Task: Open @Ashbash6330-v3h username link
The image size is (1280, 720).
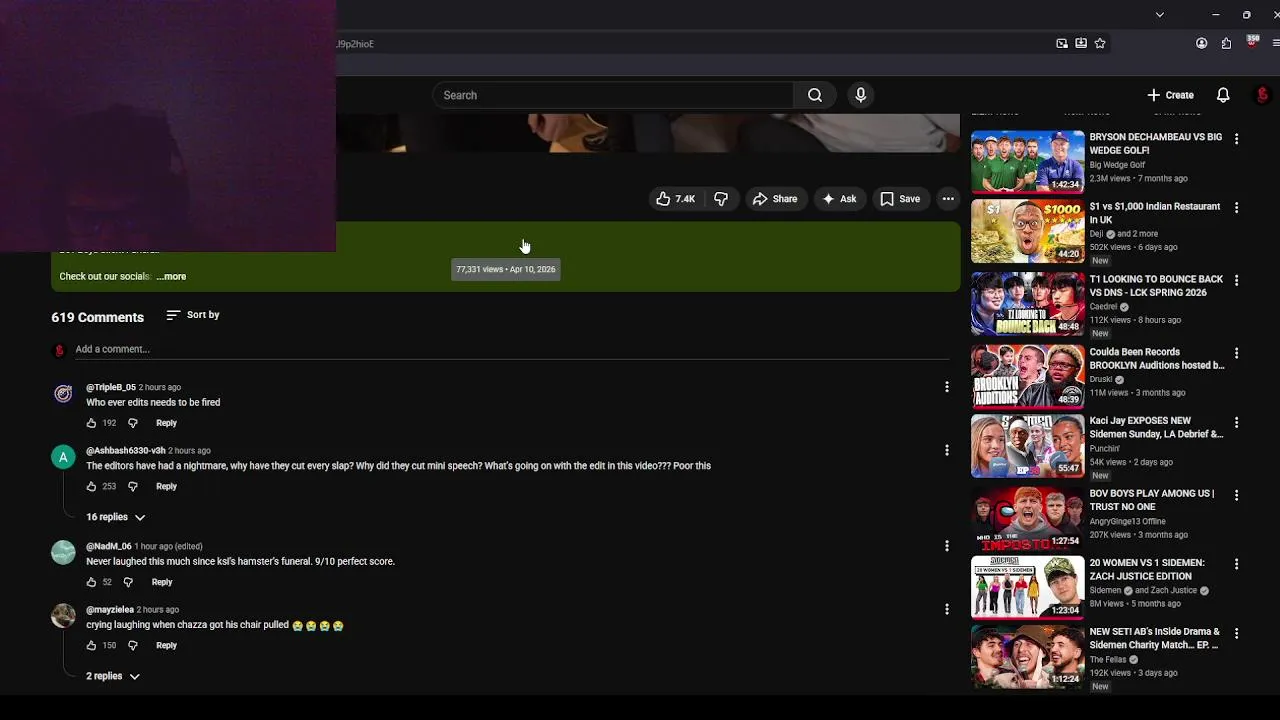Action: pyautogui.click(x=126, y=451)
